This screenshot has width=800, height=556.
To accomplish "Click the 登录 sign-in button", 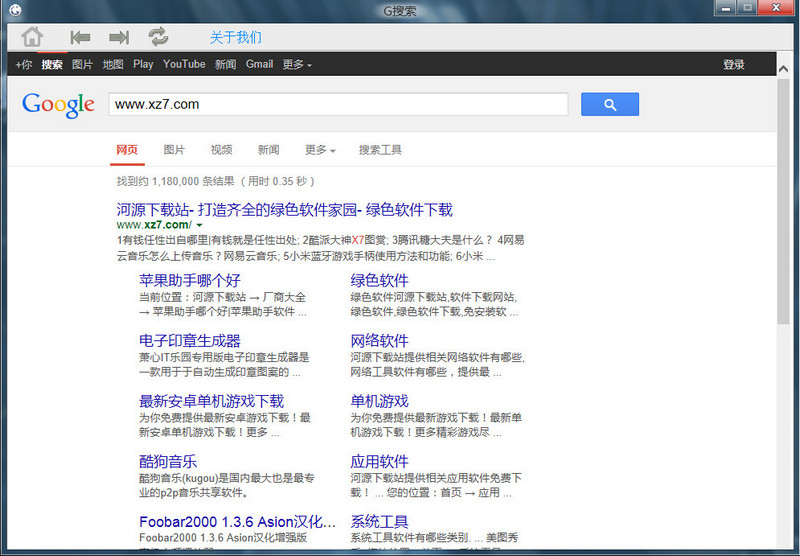I will (x=734, y=64).
